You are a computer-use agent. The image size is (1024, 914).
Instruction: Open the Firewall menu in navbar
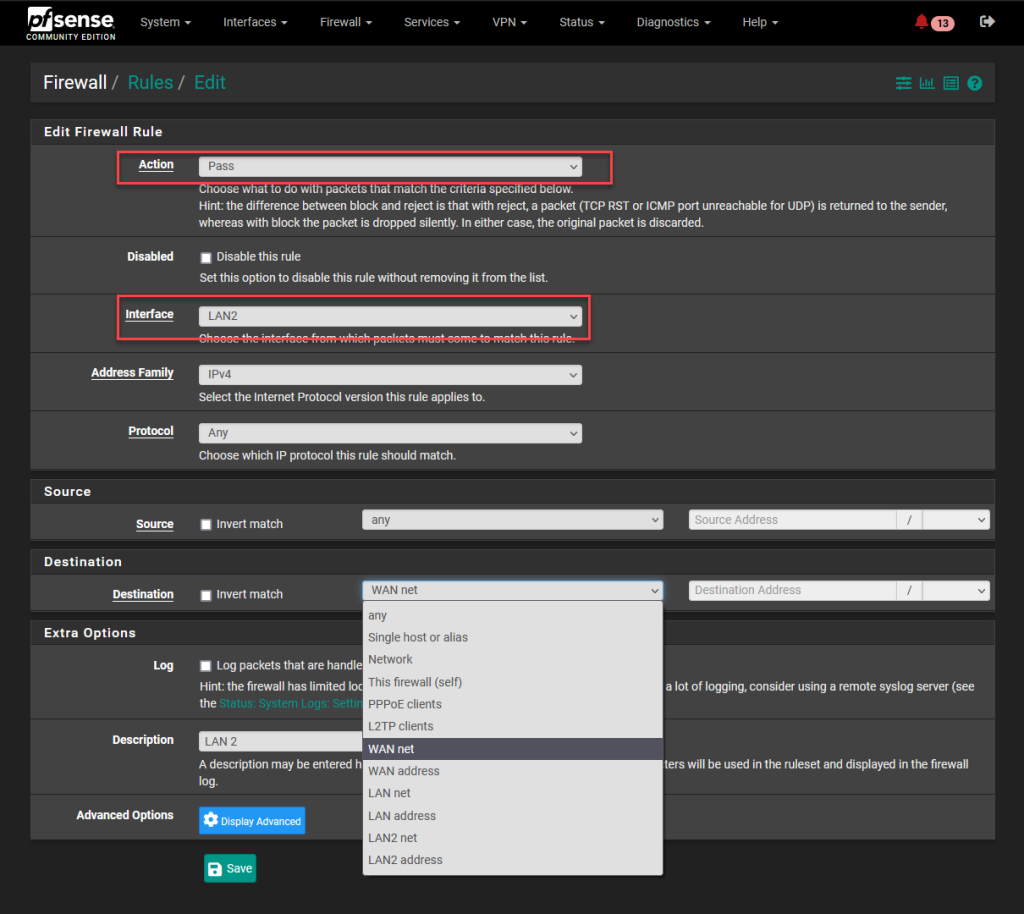[x=346, y=22]
